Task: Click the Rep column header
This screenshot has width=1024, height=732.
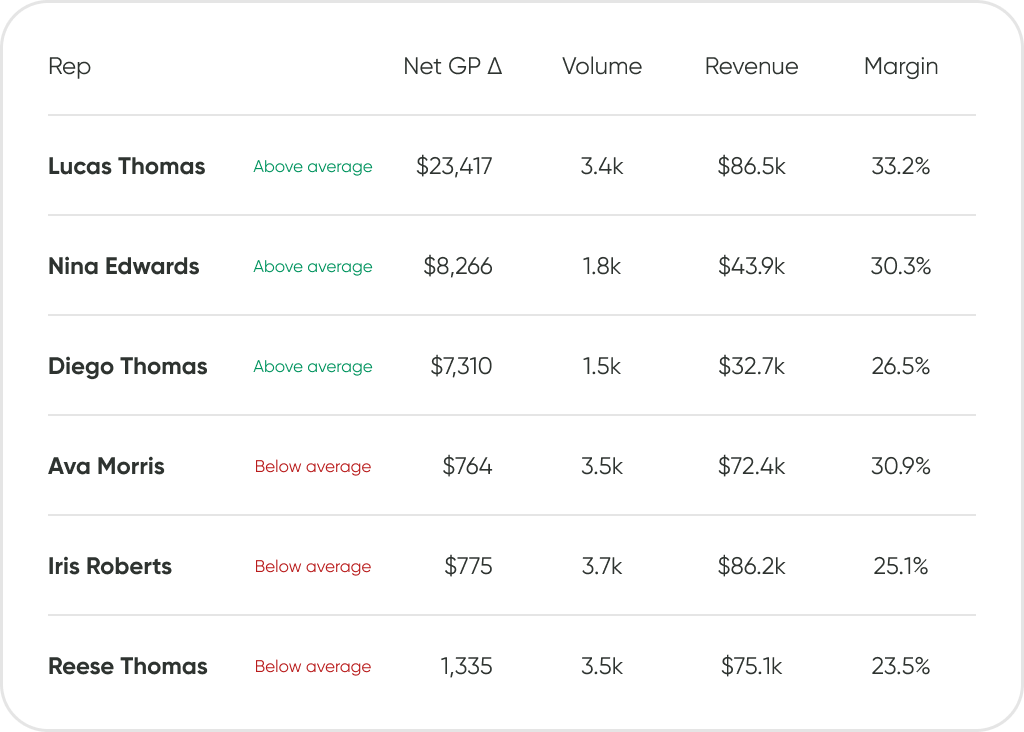Action: click(x=69, y=67)
